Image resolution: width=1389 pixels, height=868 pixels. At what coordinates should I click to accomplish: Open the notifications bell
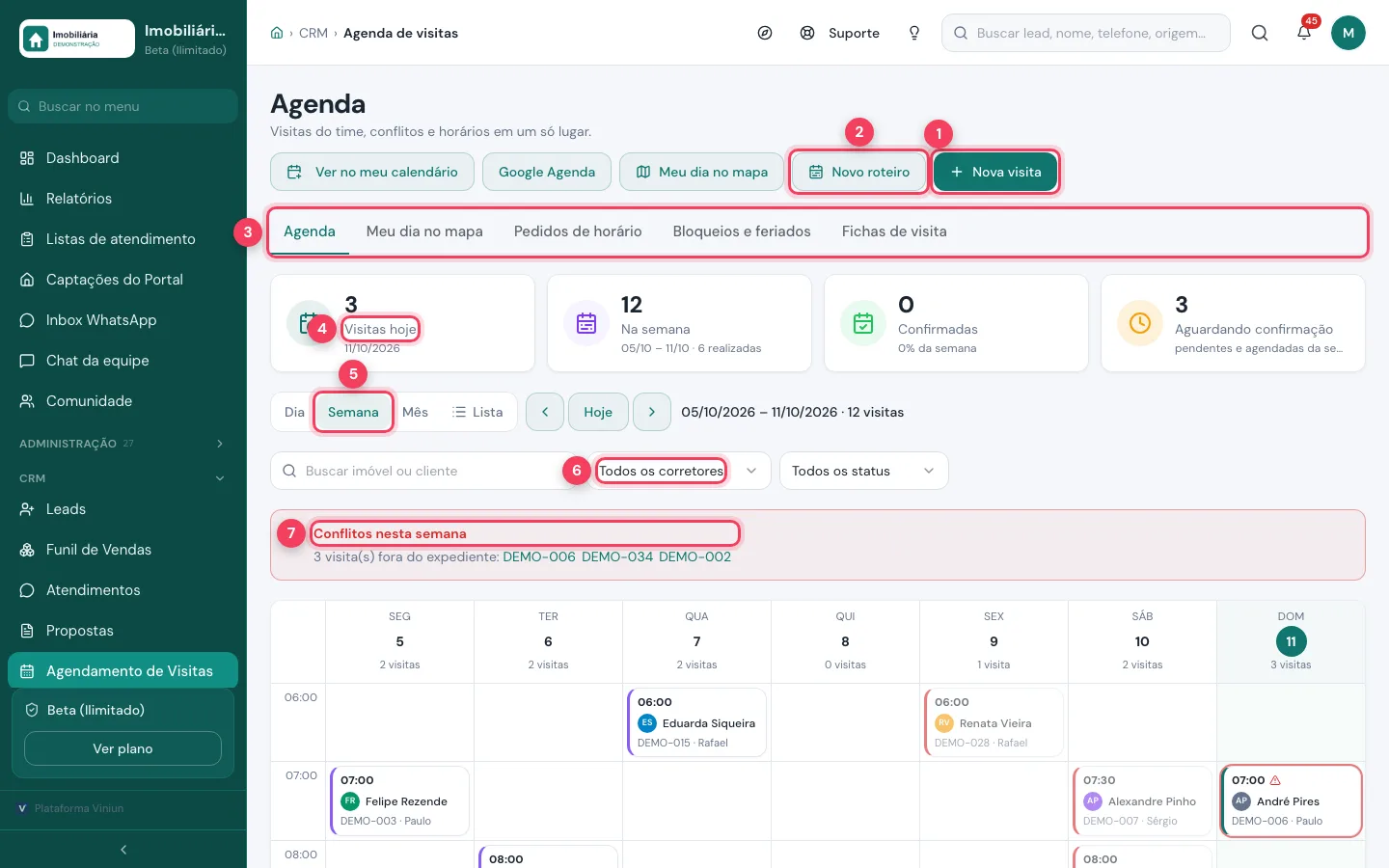point(1304,33)
